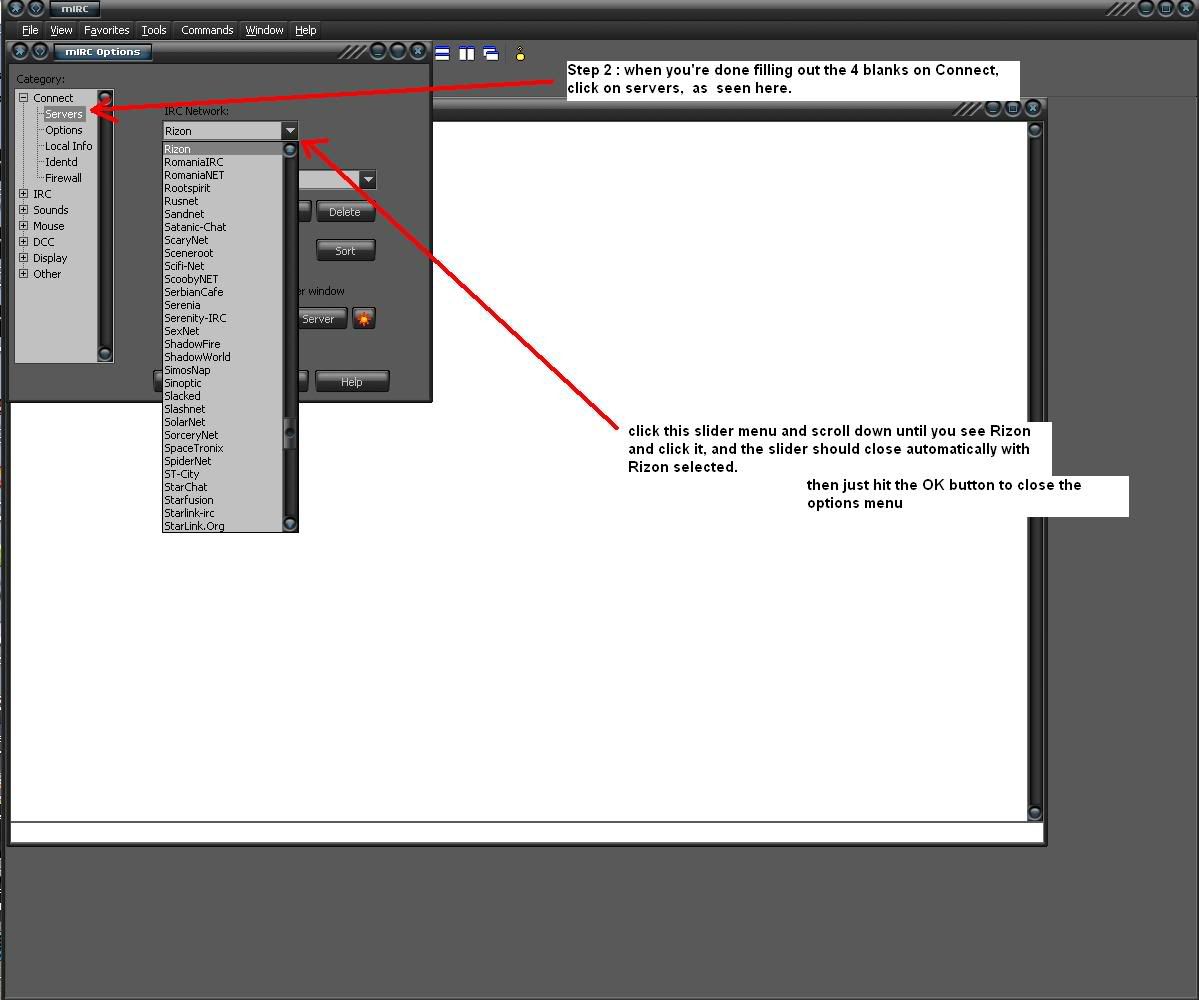This screenshot has width=1199, height=1000.
Task: Expand the DCC tree category
Action: point(24,242)
